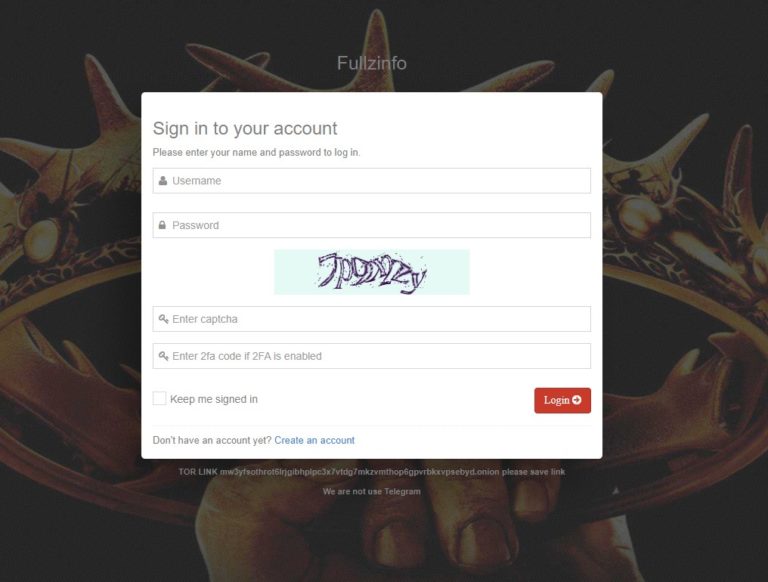The image size is (768, 582).
Task: Click the 'We are not use Telegram' notice
Action: pos(372,491)
